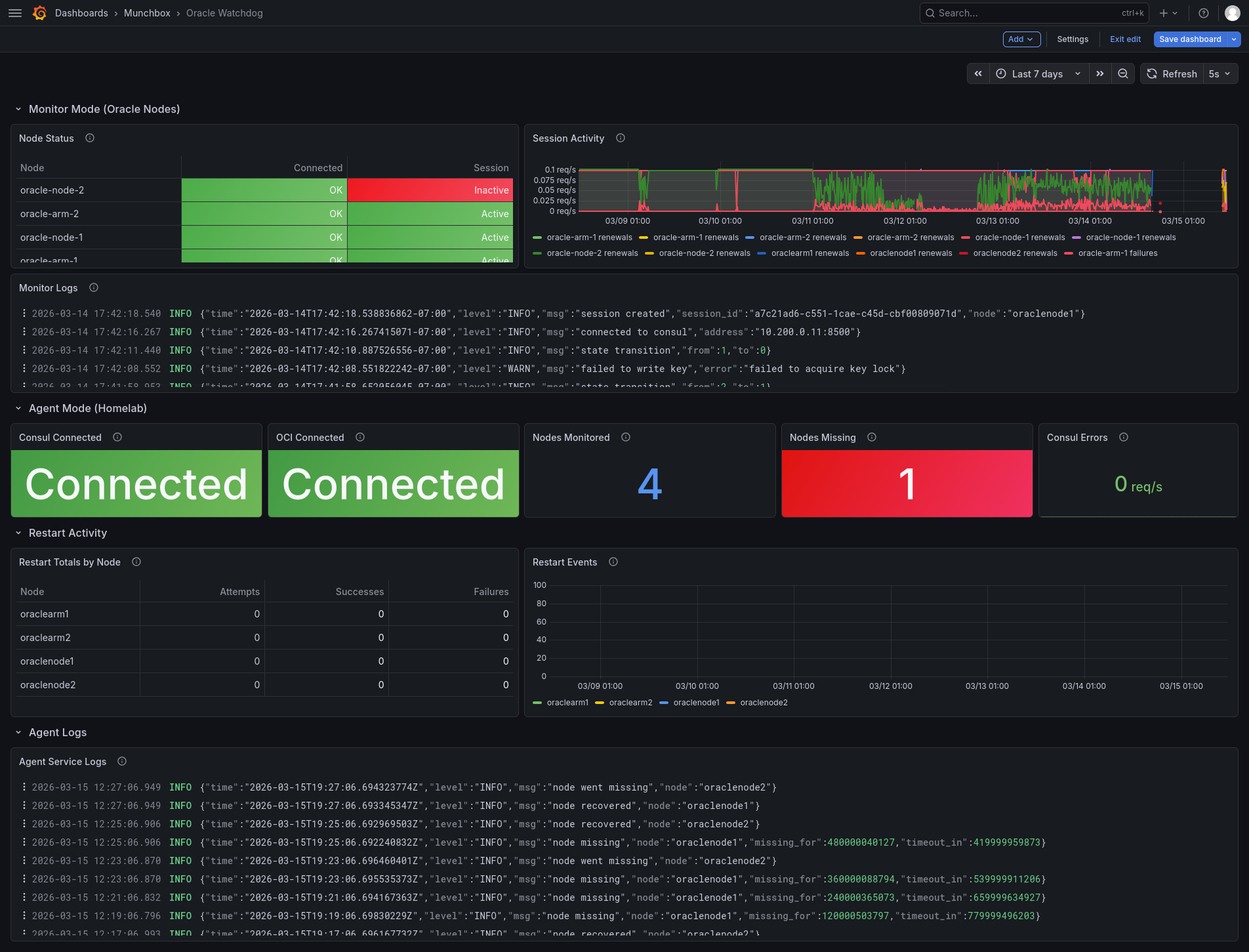Open the 5s refresh interval dropdown
Image resolution: width=1249 pixels, height=952 pixels.
coord(1220,74)
